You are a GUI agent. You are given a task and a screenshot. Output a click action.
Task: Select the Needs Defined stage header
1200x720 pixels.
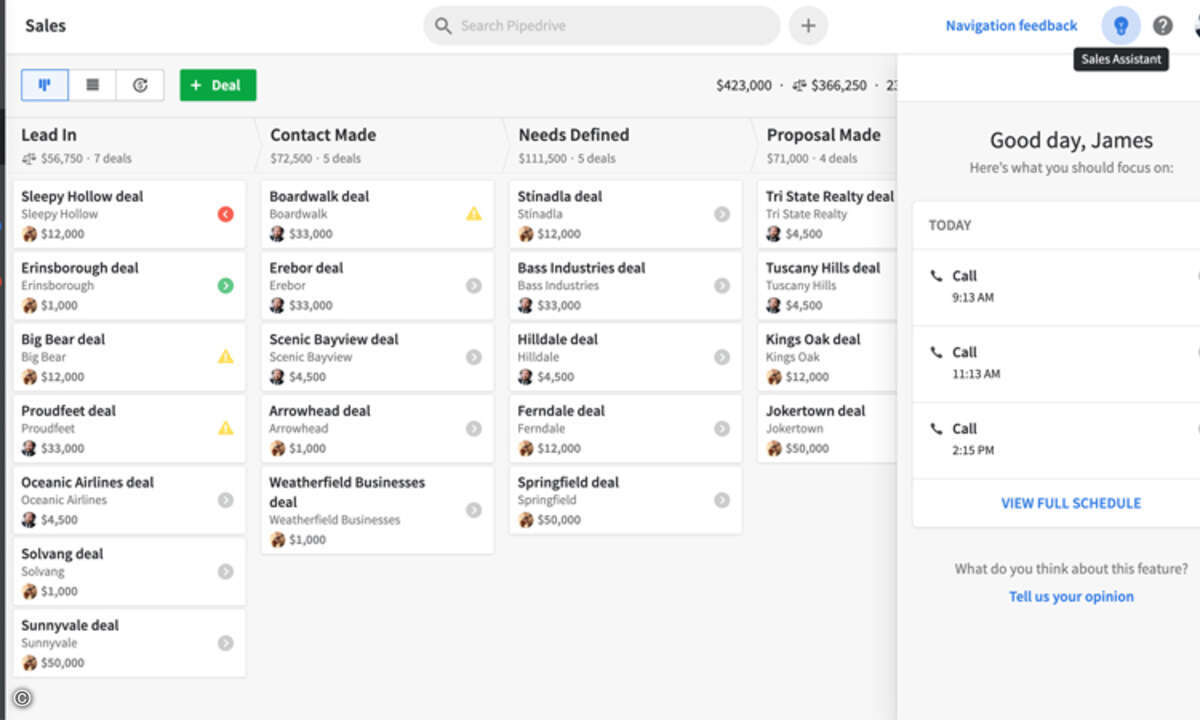tap(574, 135)
